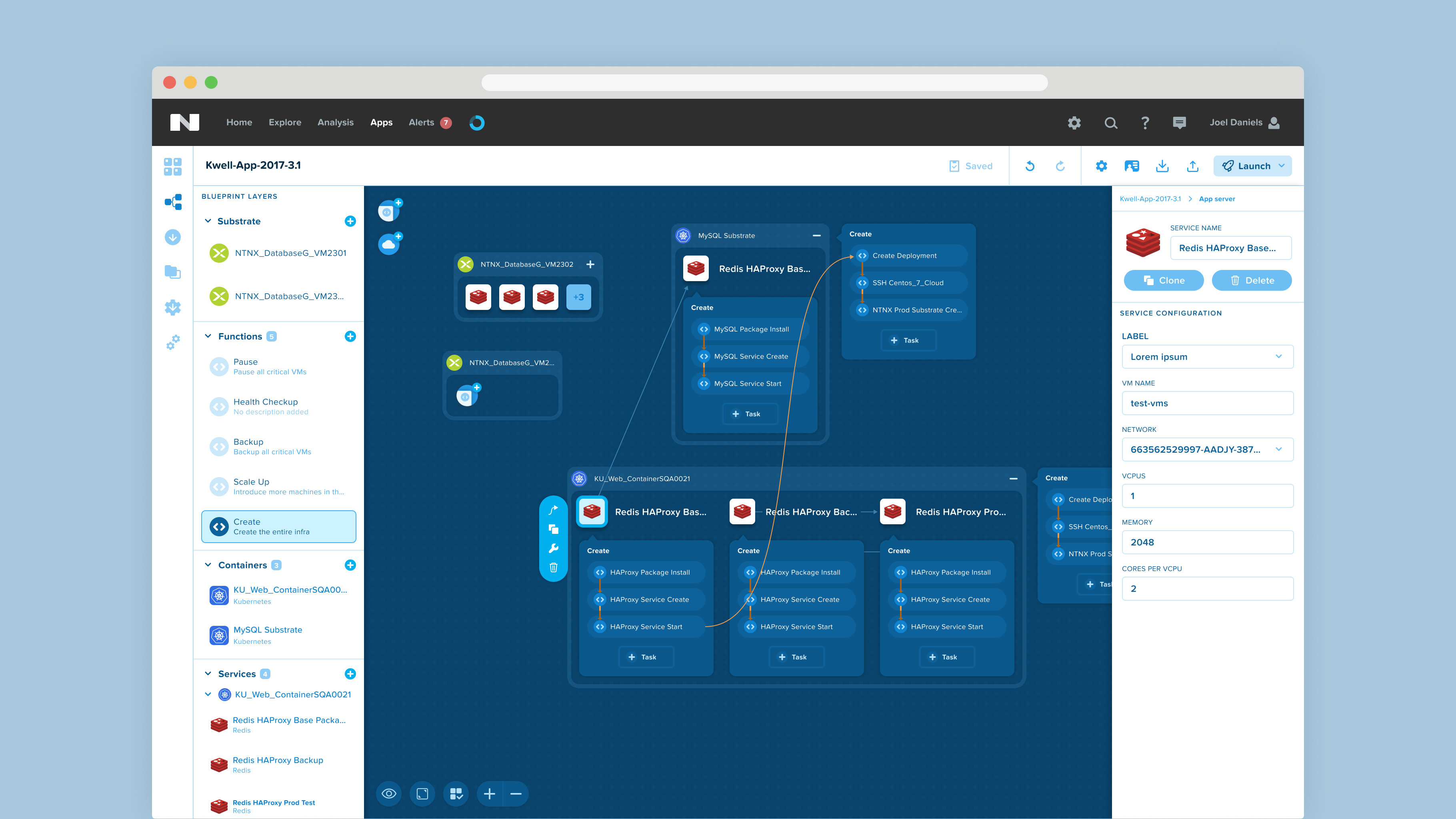1456x819 pixels.
Task: Click the copy icon in canvas toolbar
Action: tap(553, 529)
